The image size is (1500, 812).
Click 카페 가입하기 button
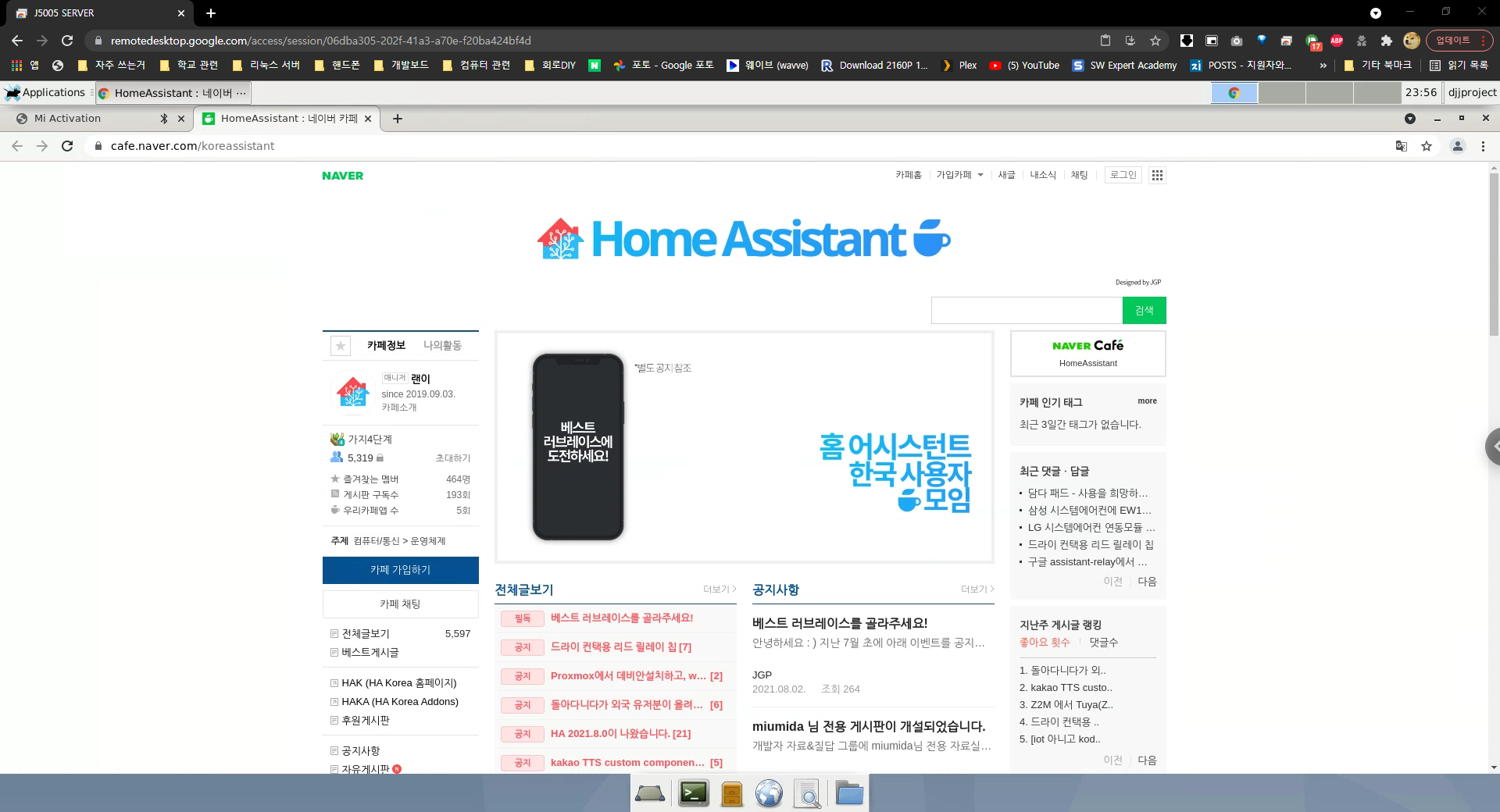point(400,570)
